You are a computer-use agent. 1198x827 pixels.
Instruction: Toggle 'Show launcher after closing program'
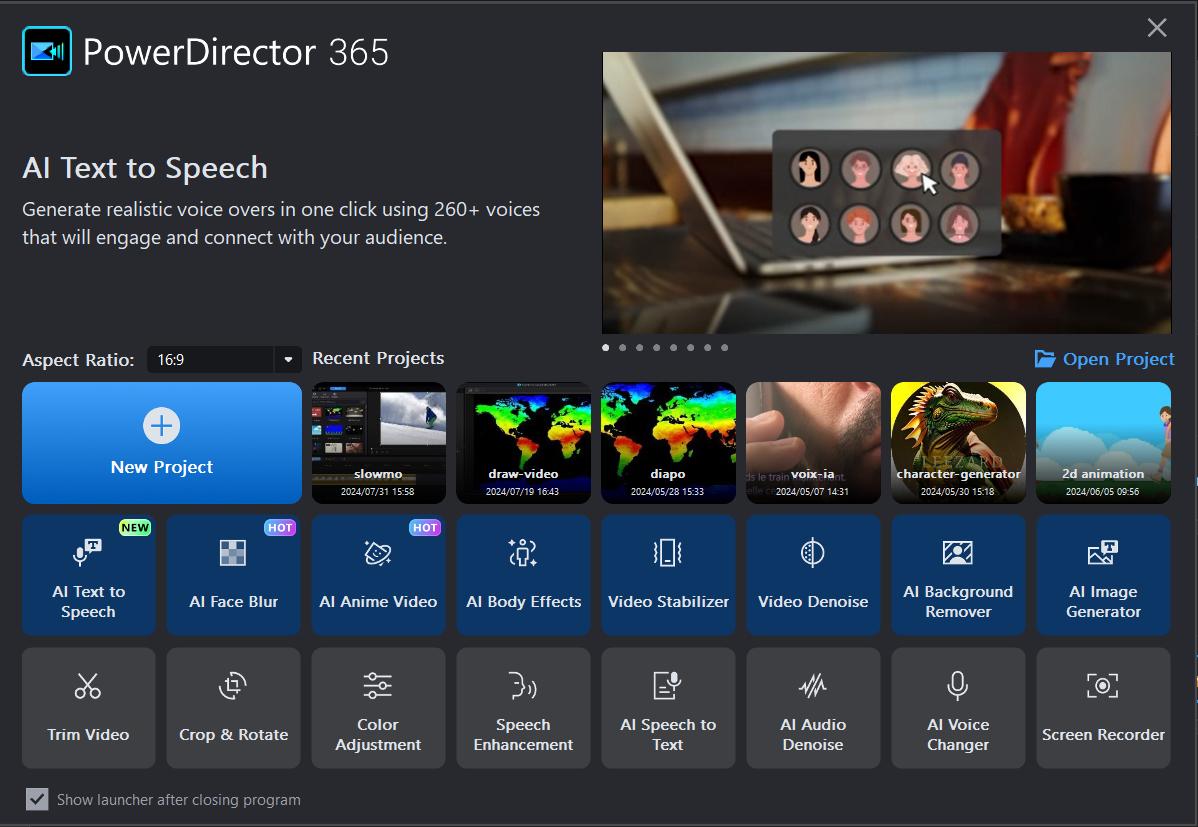pos(37,799)
